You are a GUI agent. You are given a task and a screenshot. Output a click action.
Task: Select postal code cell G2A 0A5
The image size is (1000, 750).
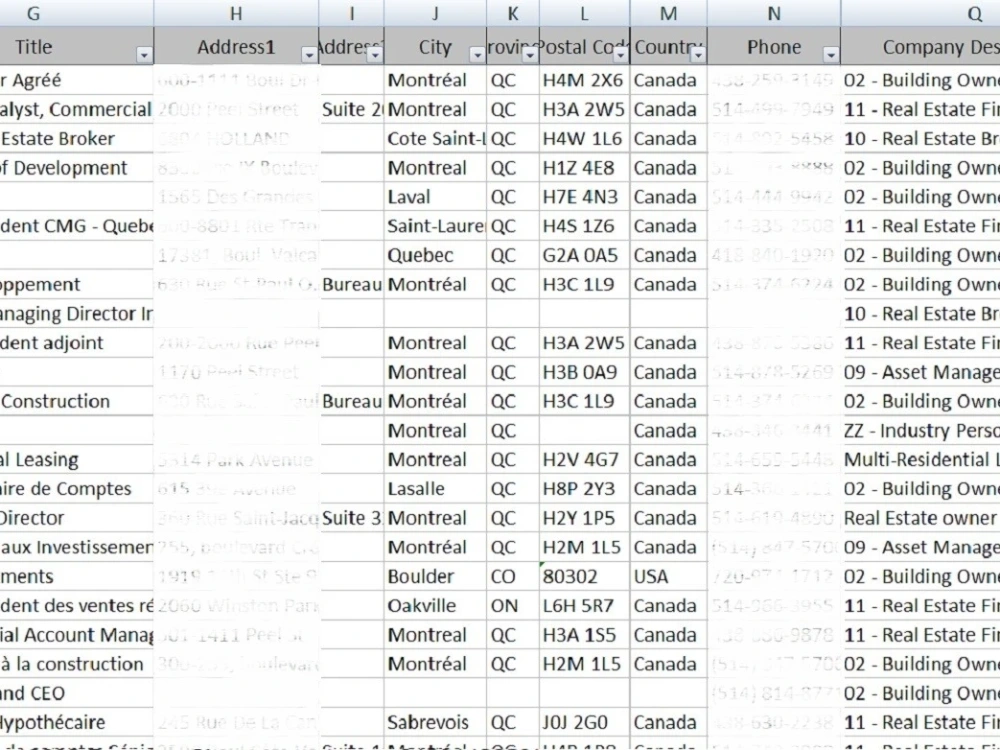(x=585, y=255)
